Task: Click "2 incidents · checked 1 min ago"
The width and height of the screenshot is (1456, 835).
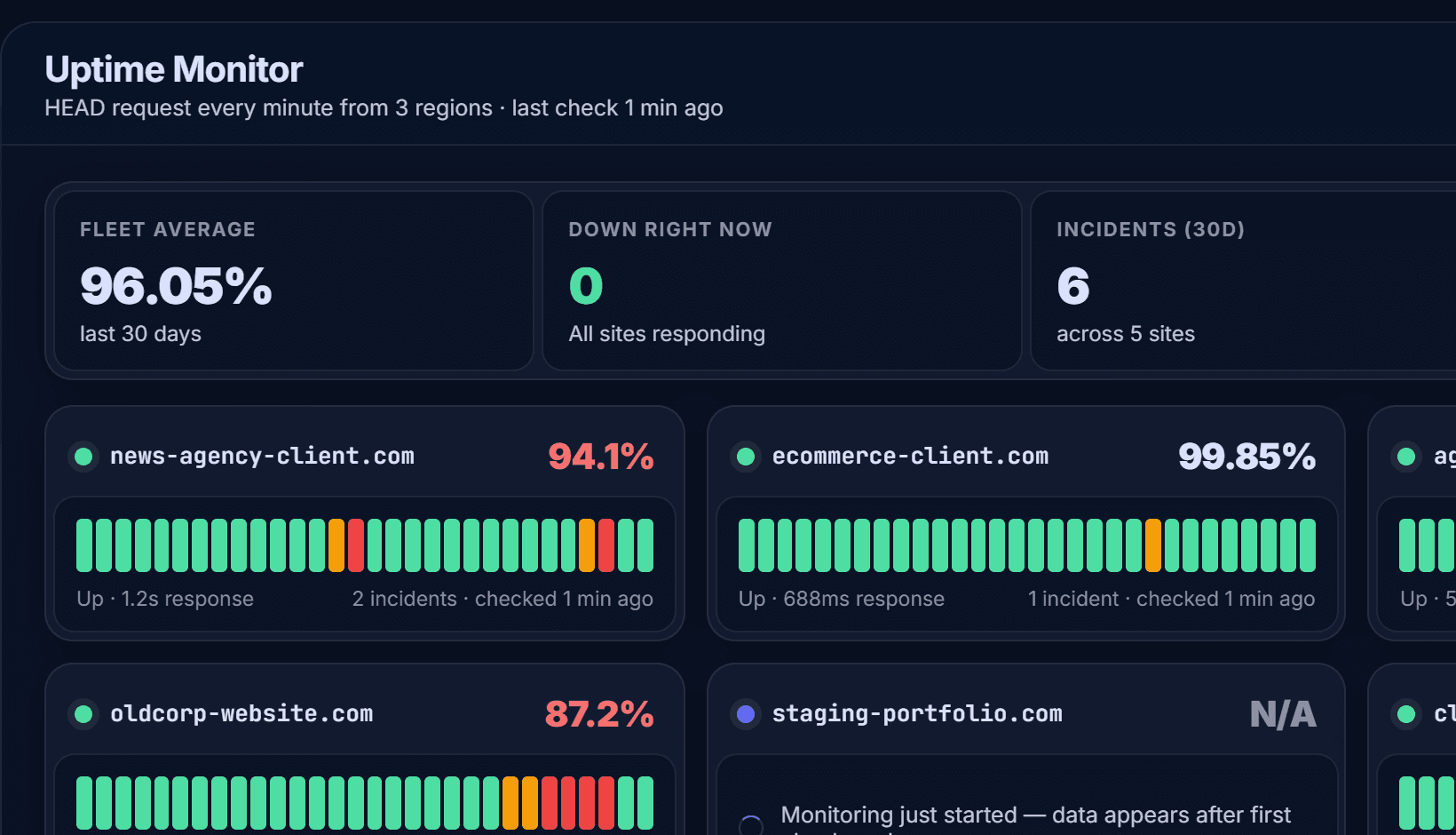Action: [502, 599]
